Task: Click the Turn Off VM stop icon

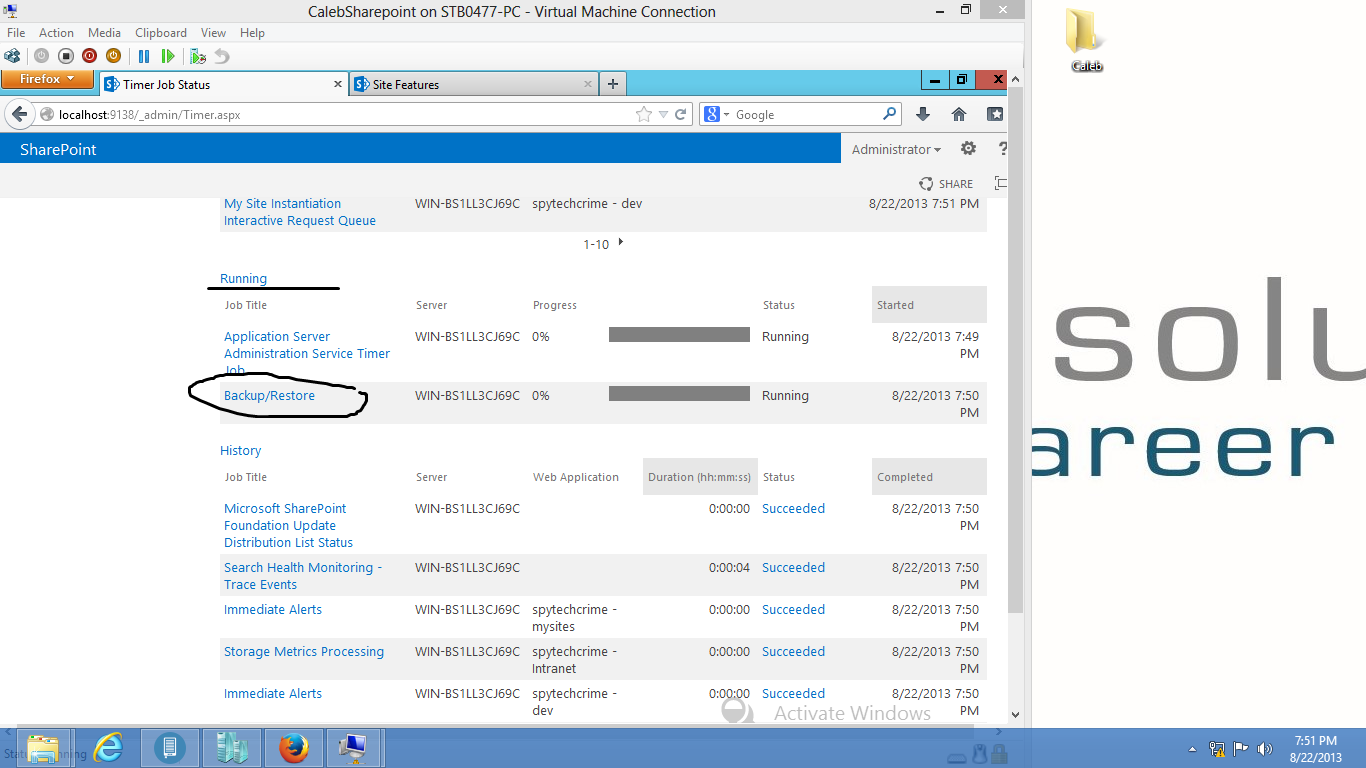Action: [x=65, y=56]
